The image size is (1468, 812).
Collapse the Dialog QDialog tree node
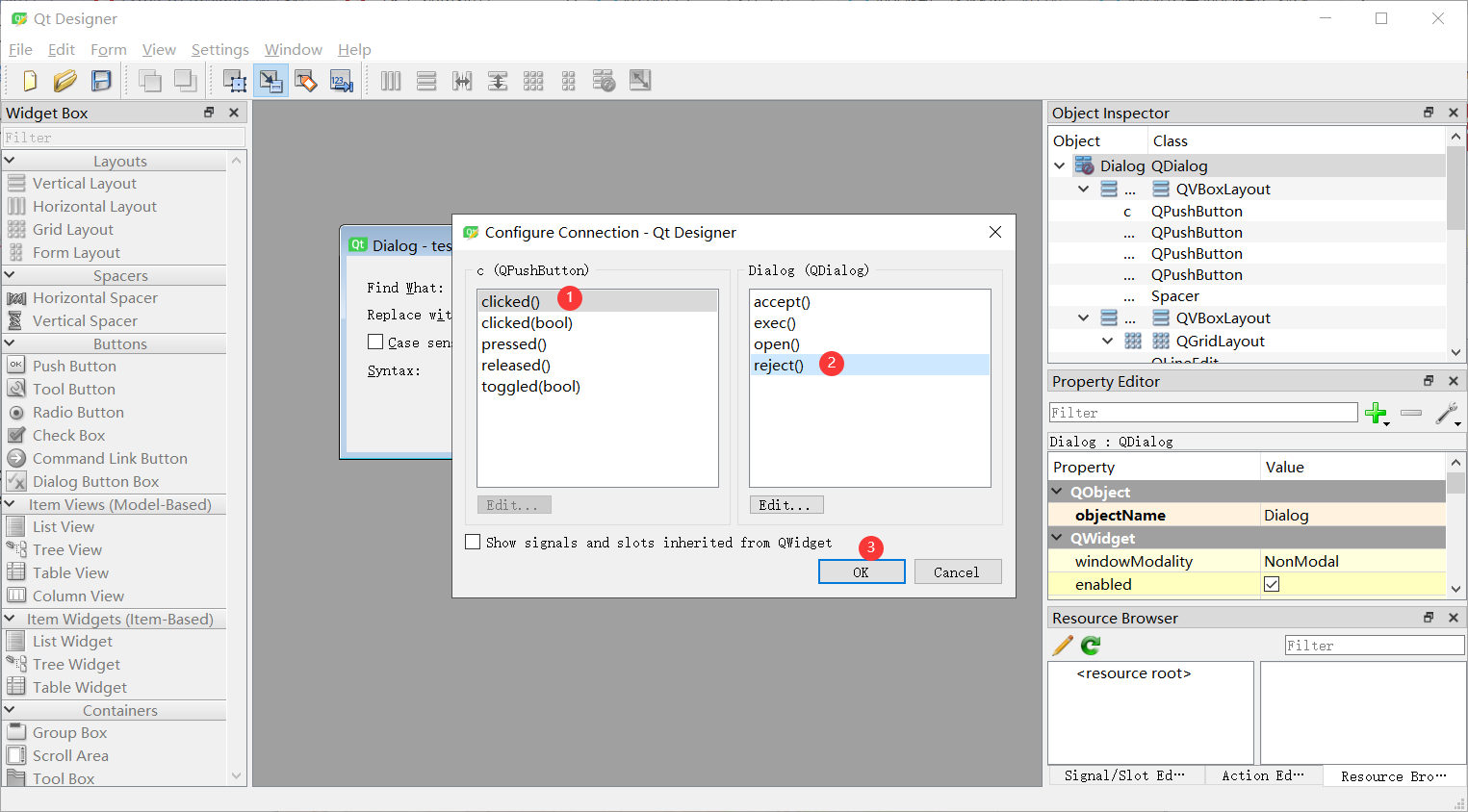[x=1060, y=165]
